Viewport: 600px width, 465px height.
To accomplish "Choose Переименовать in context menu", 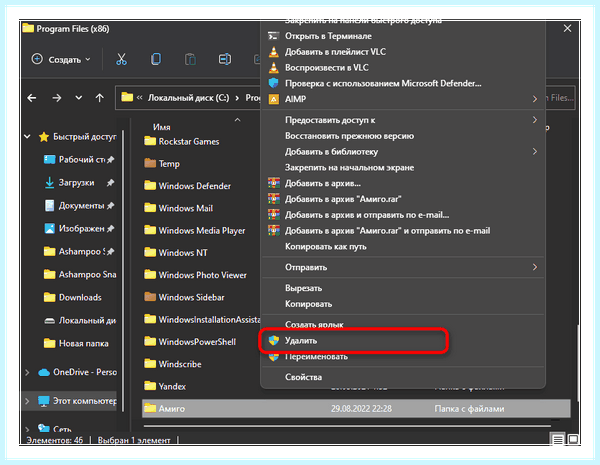I will coord(403,356).
